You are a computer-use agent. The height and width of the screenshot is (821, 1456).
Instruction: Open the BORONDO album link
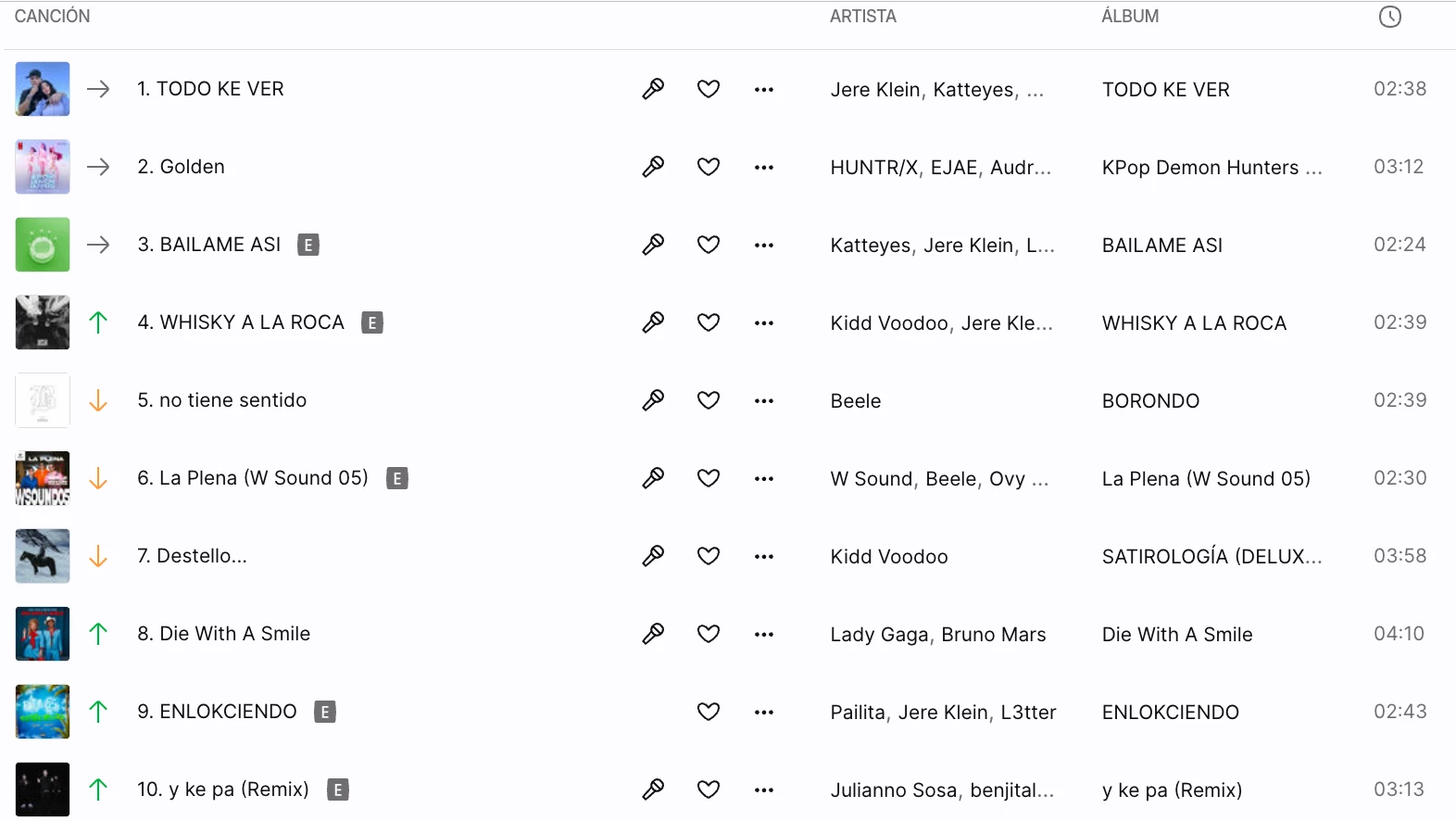tap(1150, 401)
